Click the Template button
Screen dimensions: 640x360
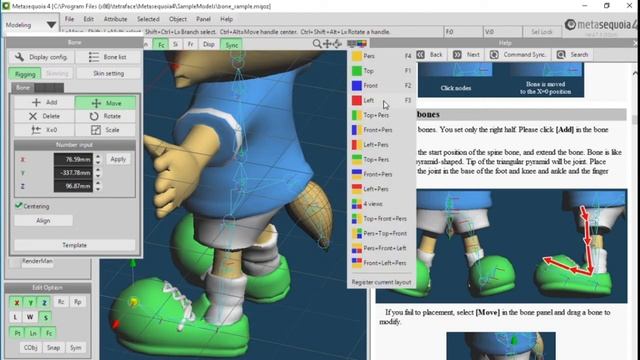(x=75, y=245)
